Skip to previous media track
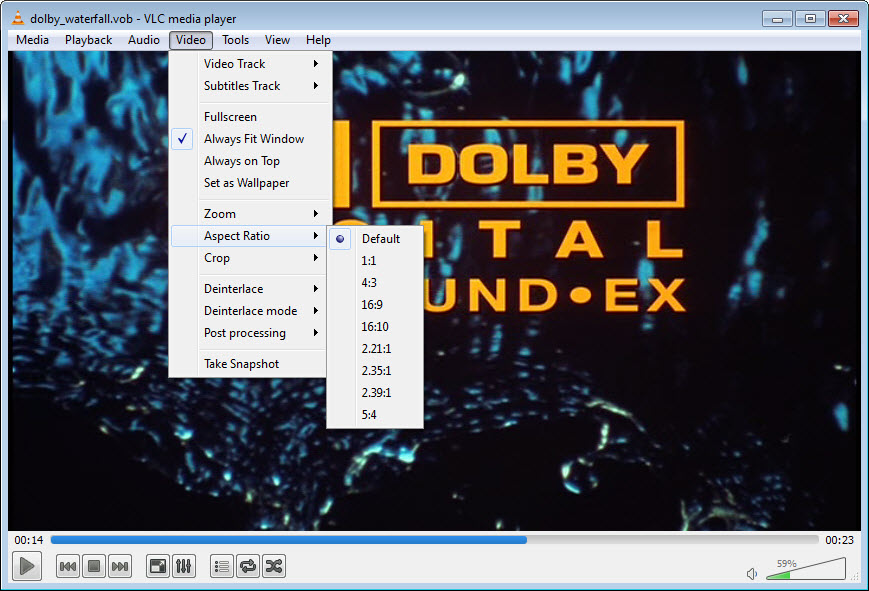Screen dimensions: 869x591 (68, 566)
